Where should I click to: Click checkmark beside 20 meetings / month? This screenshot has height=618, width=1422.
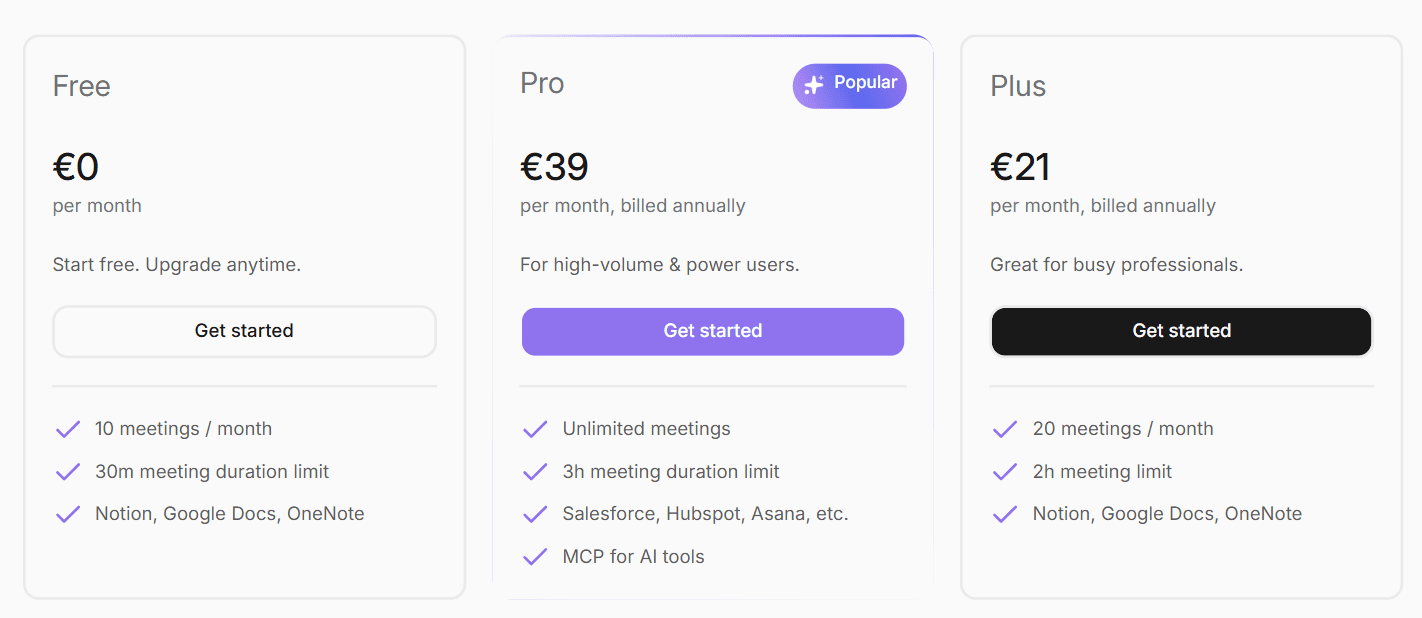tap(1005, 429)
